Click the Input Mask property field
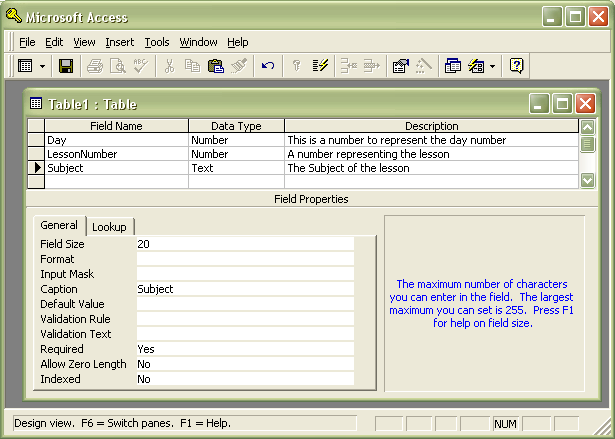The width and height of the screenshot is (615, 439). (x=245, y=274)
